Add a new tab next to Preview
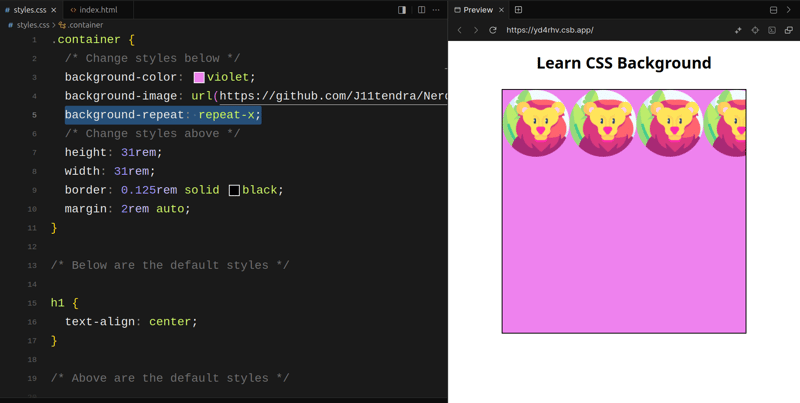 tap(518, 10)
